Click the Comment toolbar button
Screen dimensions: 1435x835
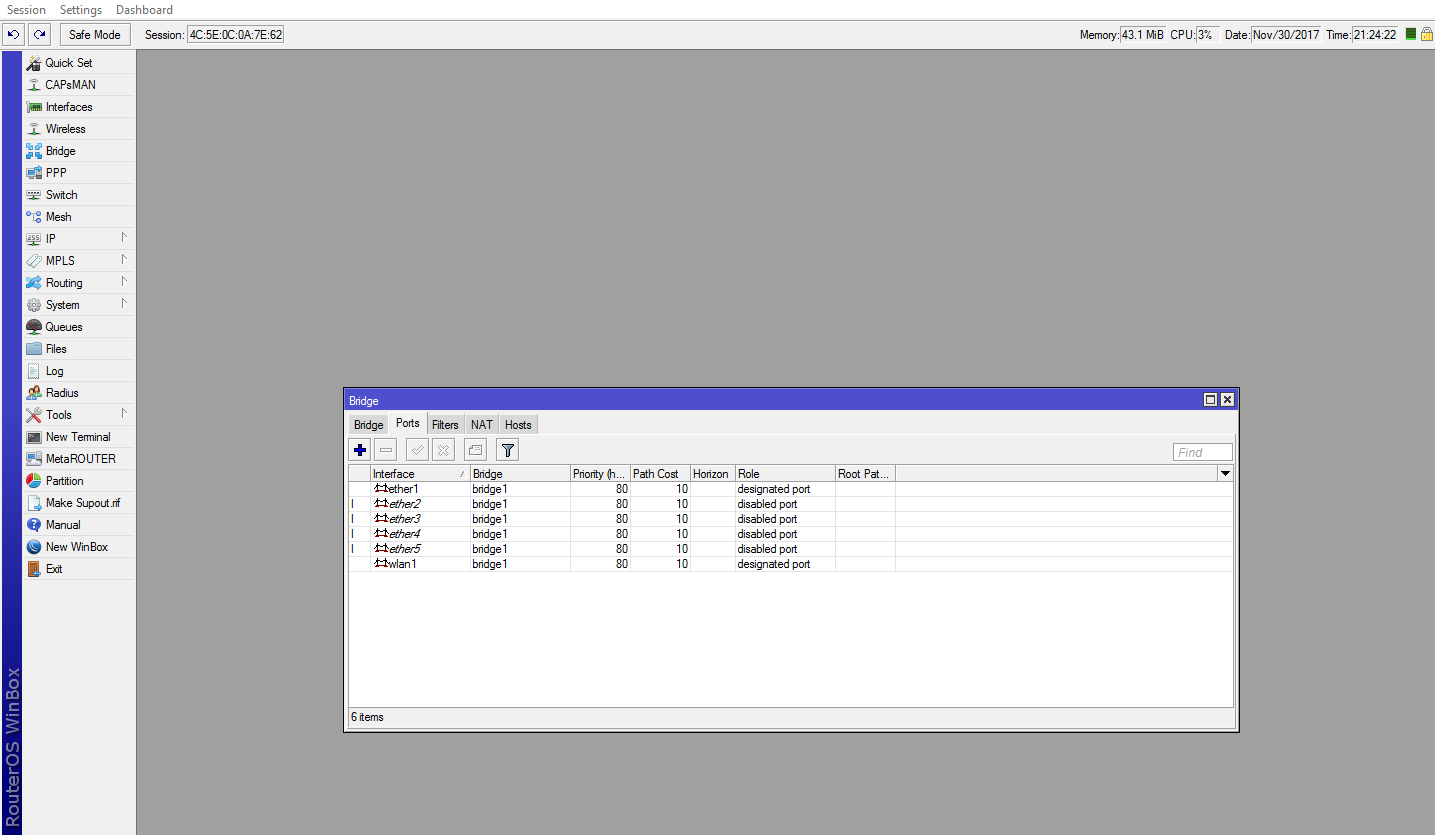[476, 450]
